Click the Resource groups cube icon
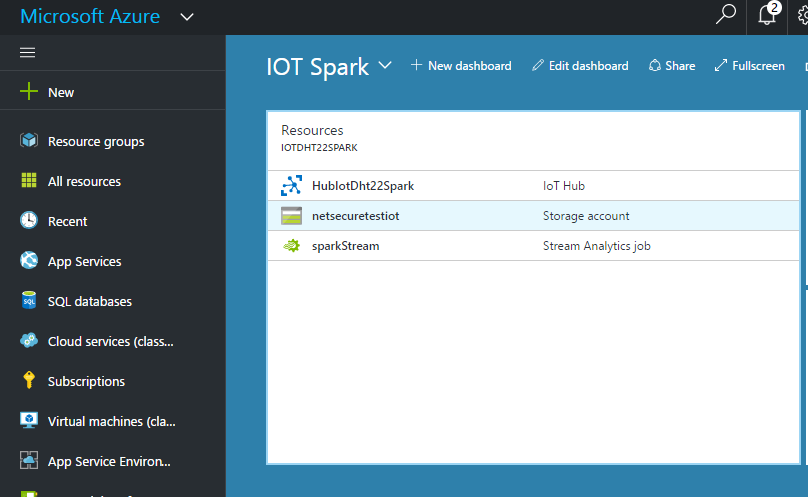This screenshot has width=808, height=497. click(x=29, y=140)
